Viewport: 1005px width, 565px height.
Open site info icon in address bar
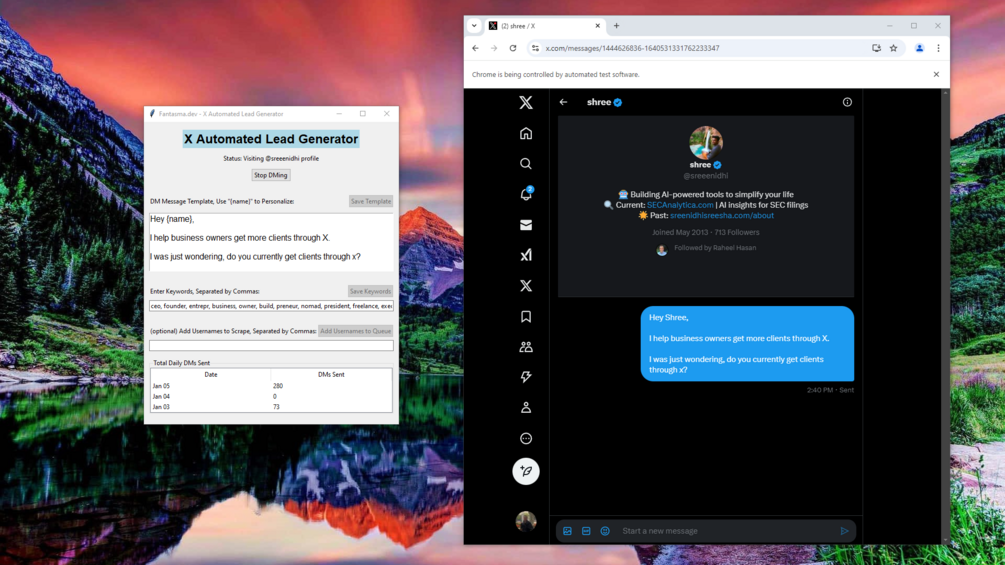[x=535, y=48]
